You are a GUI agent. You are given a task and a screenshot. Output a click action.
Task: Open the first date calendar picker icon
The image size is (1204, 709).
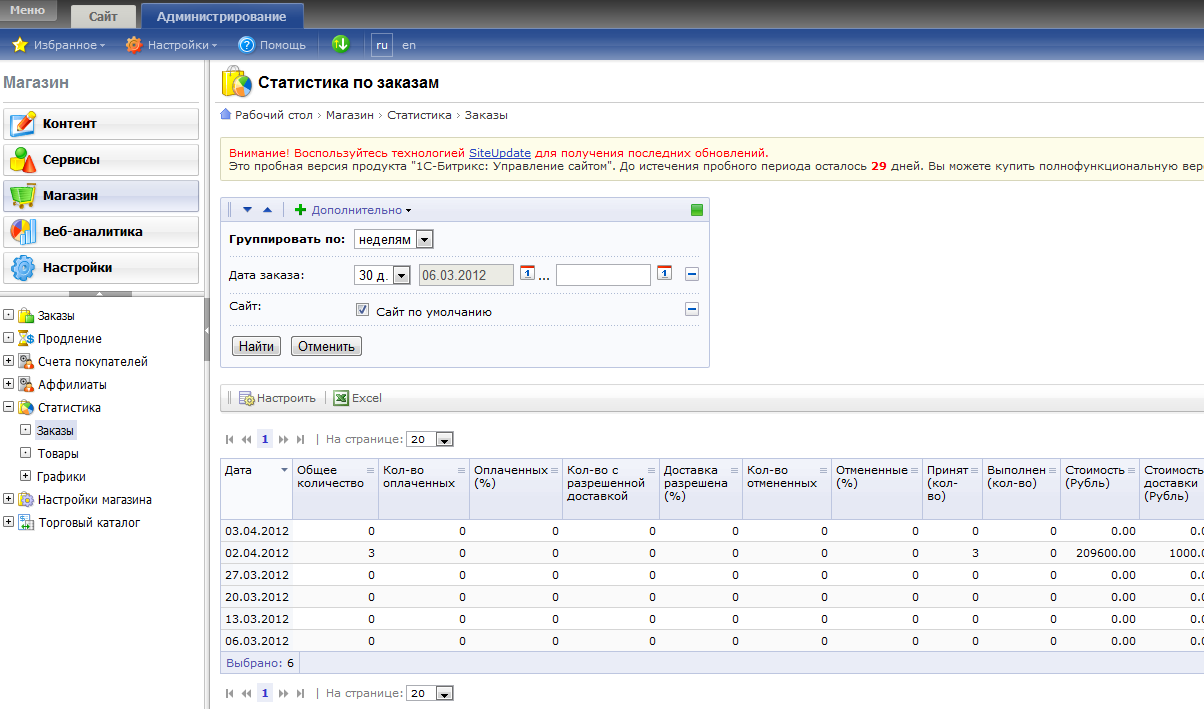tap(527, 274)
